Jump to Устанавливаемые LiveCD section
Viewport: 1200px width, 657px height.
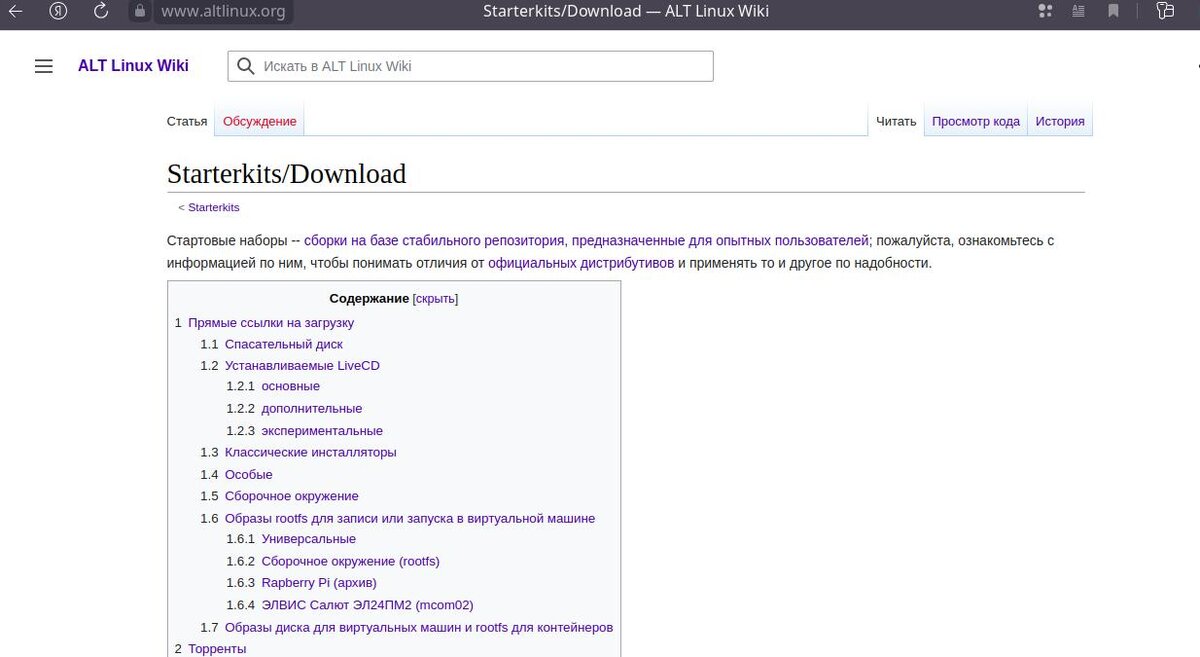tap(302, 366)
